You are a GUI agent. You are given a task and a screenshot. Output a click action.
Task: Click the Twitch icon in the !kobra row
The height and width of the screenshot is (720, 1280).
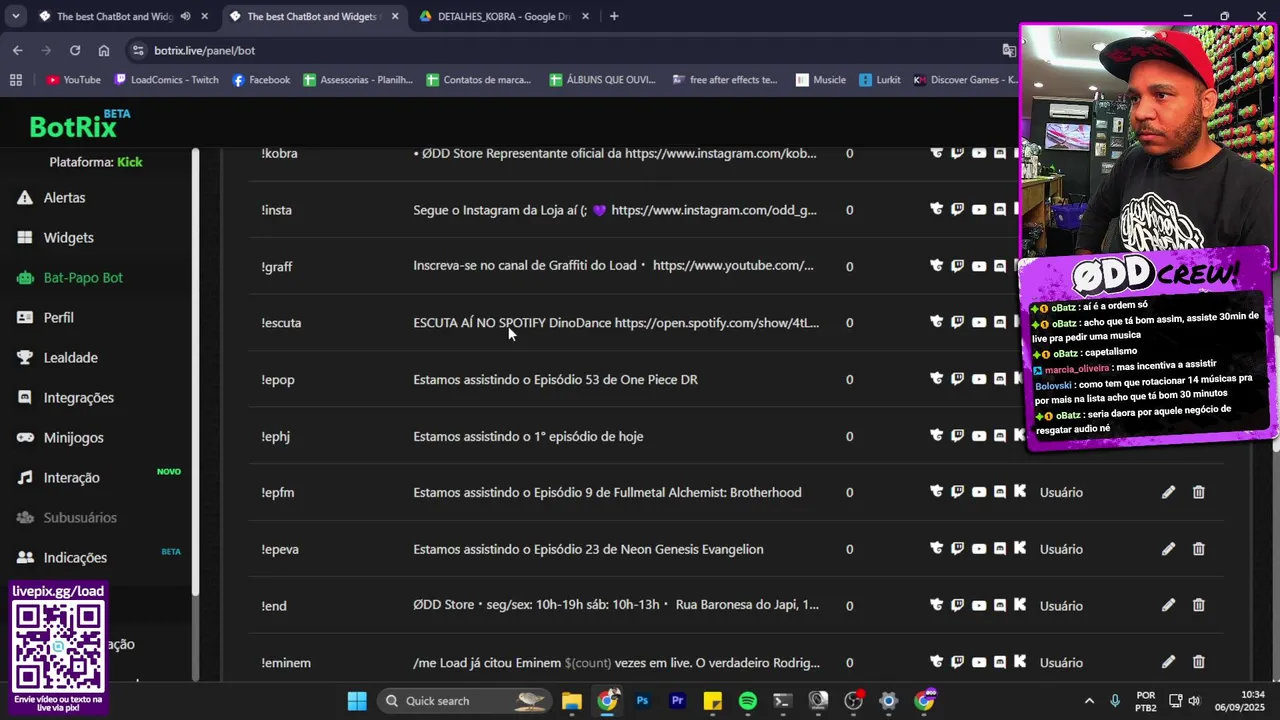click(958, 153)
